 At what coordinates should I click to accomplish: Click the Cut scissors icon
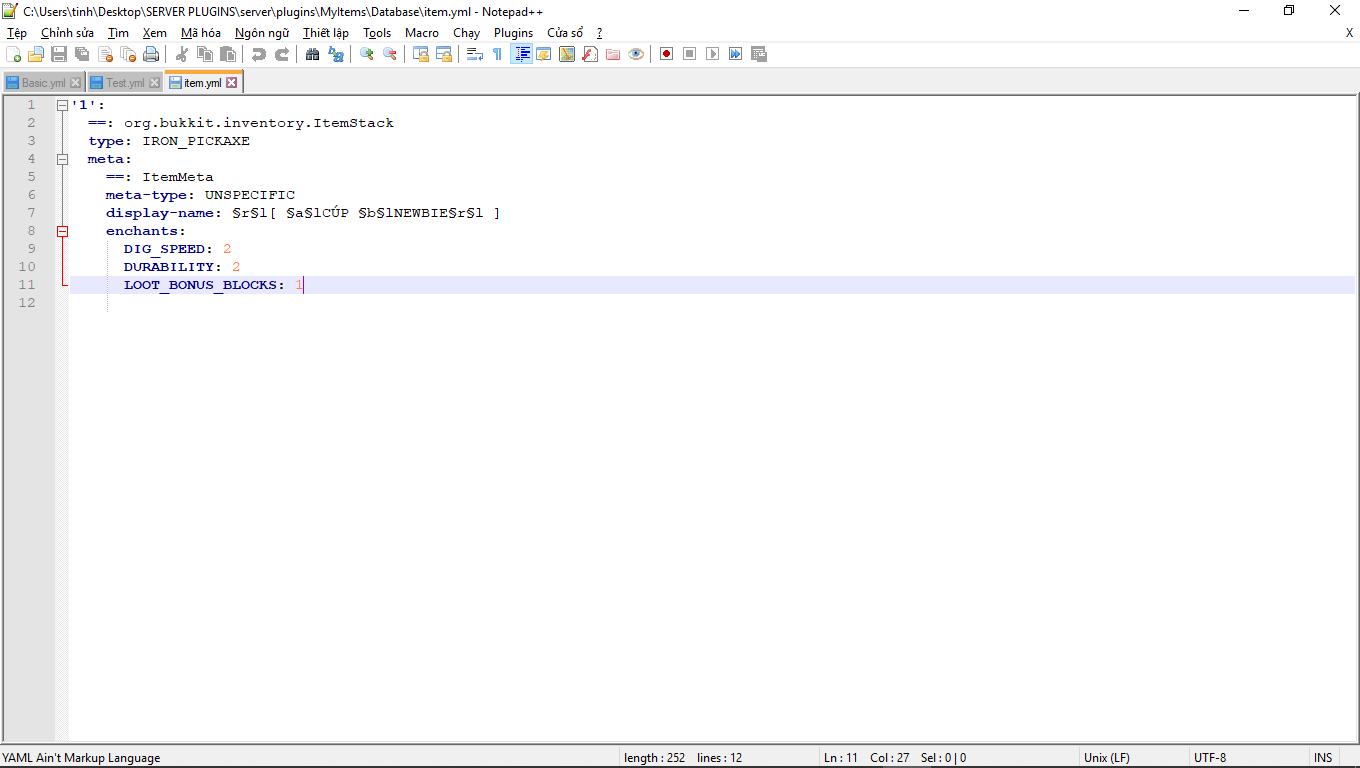tap(182, 54)
